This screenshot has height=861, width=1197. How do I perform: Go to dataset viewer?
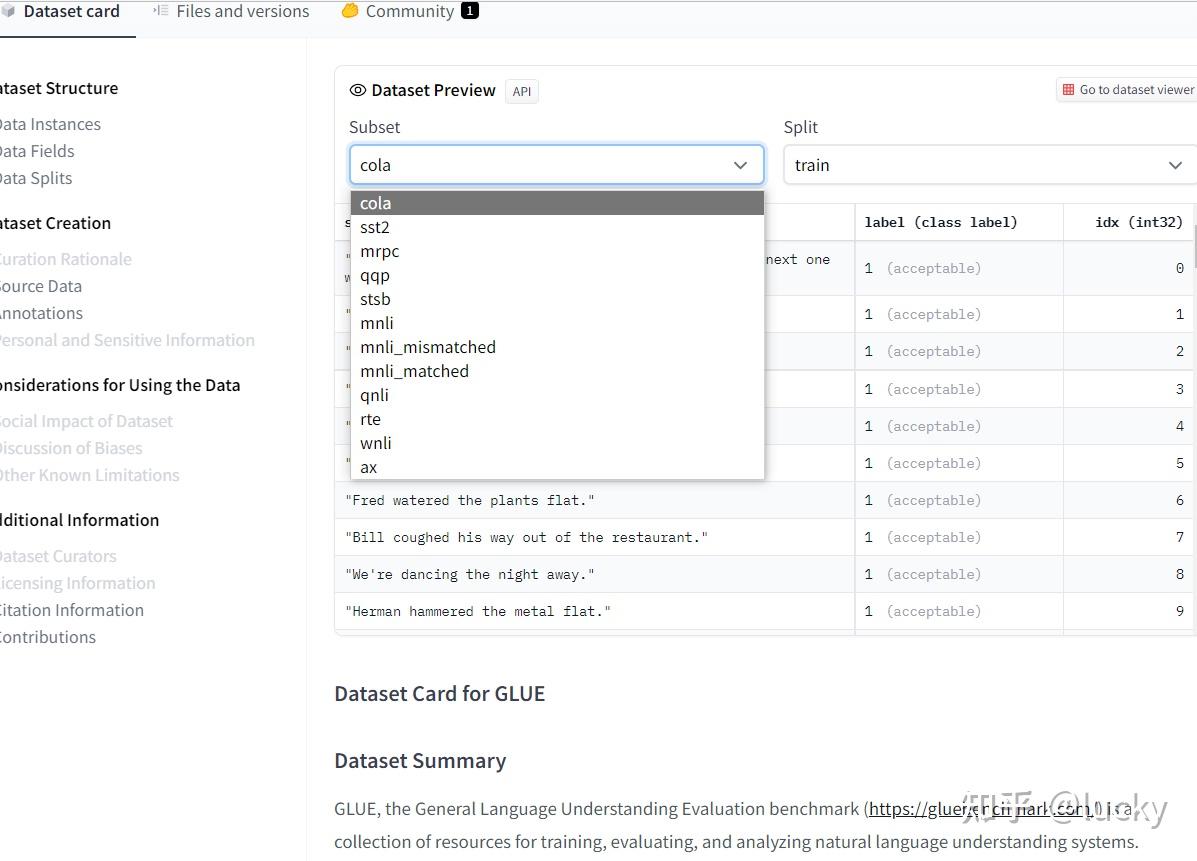click(1128, 89)
